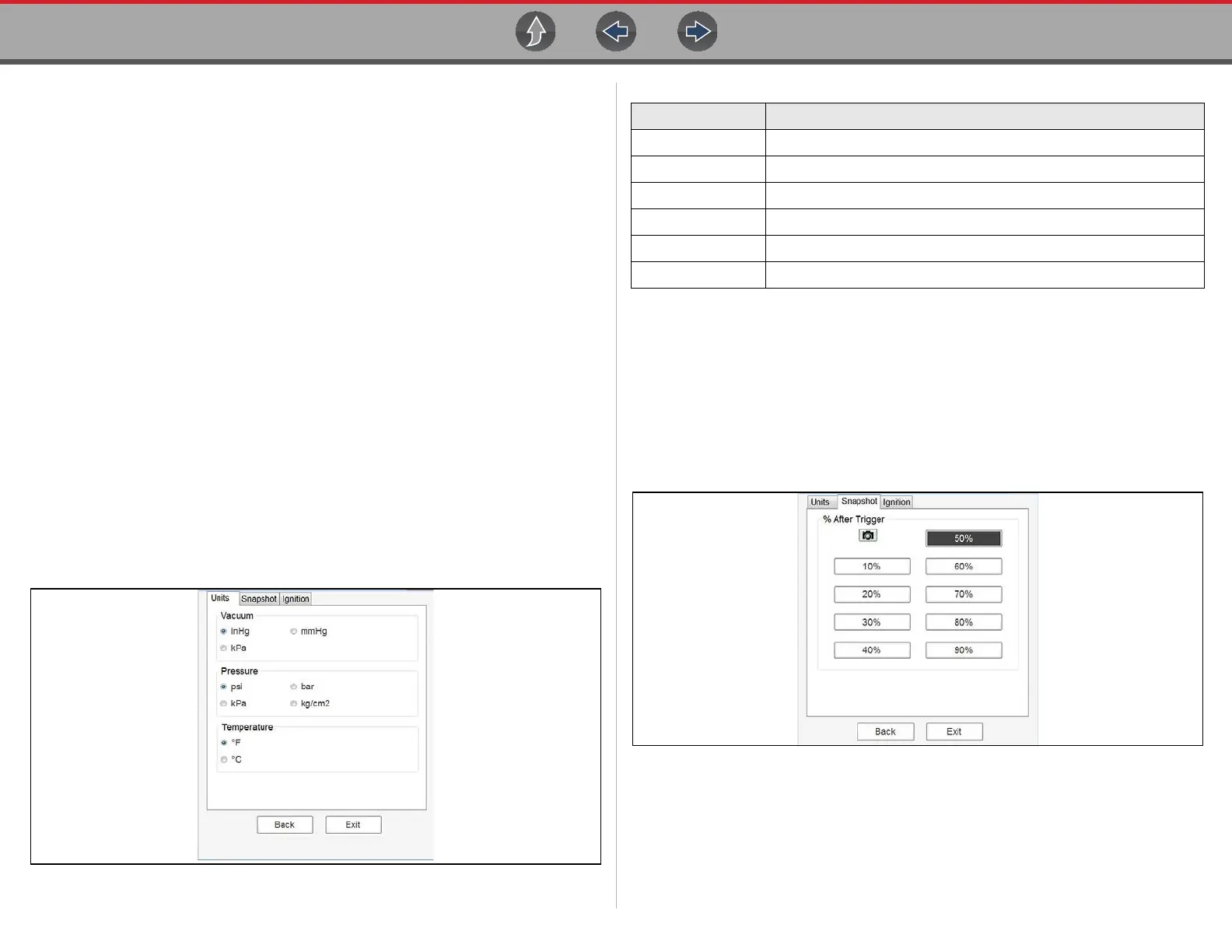Image resolution: width=1232 pixels, height=952 pixels.
Task: Click the Pressure group label
Action: [x=239, y=671]
